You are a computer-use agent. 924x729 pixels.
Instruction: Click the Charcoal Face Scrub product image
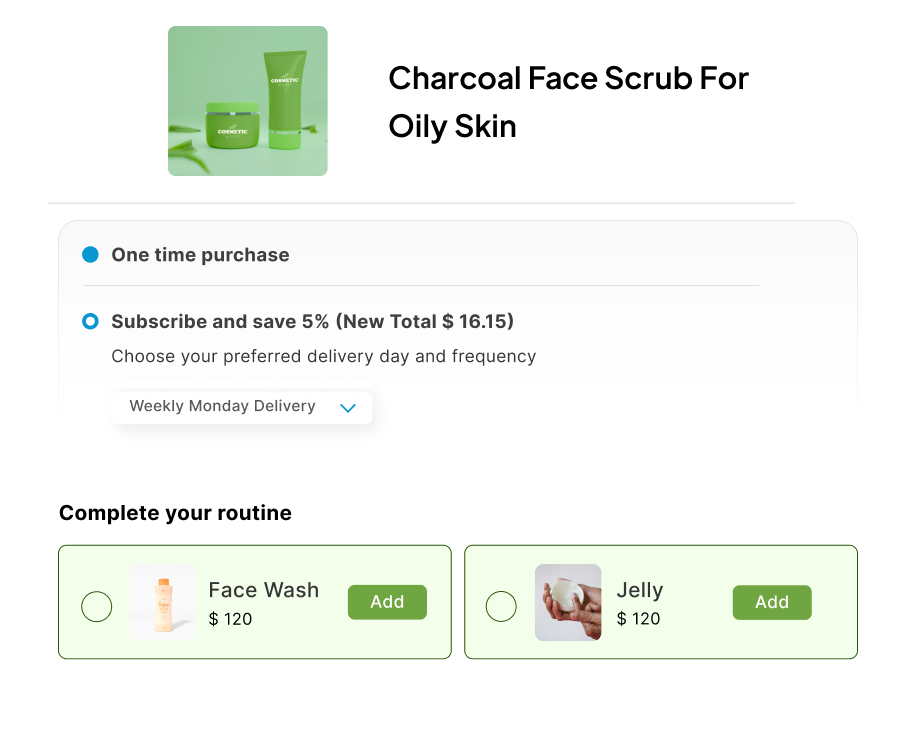(x=247, y=101)
